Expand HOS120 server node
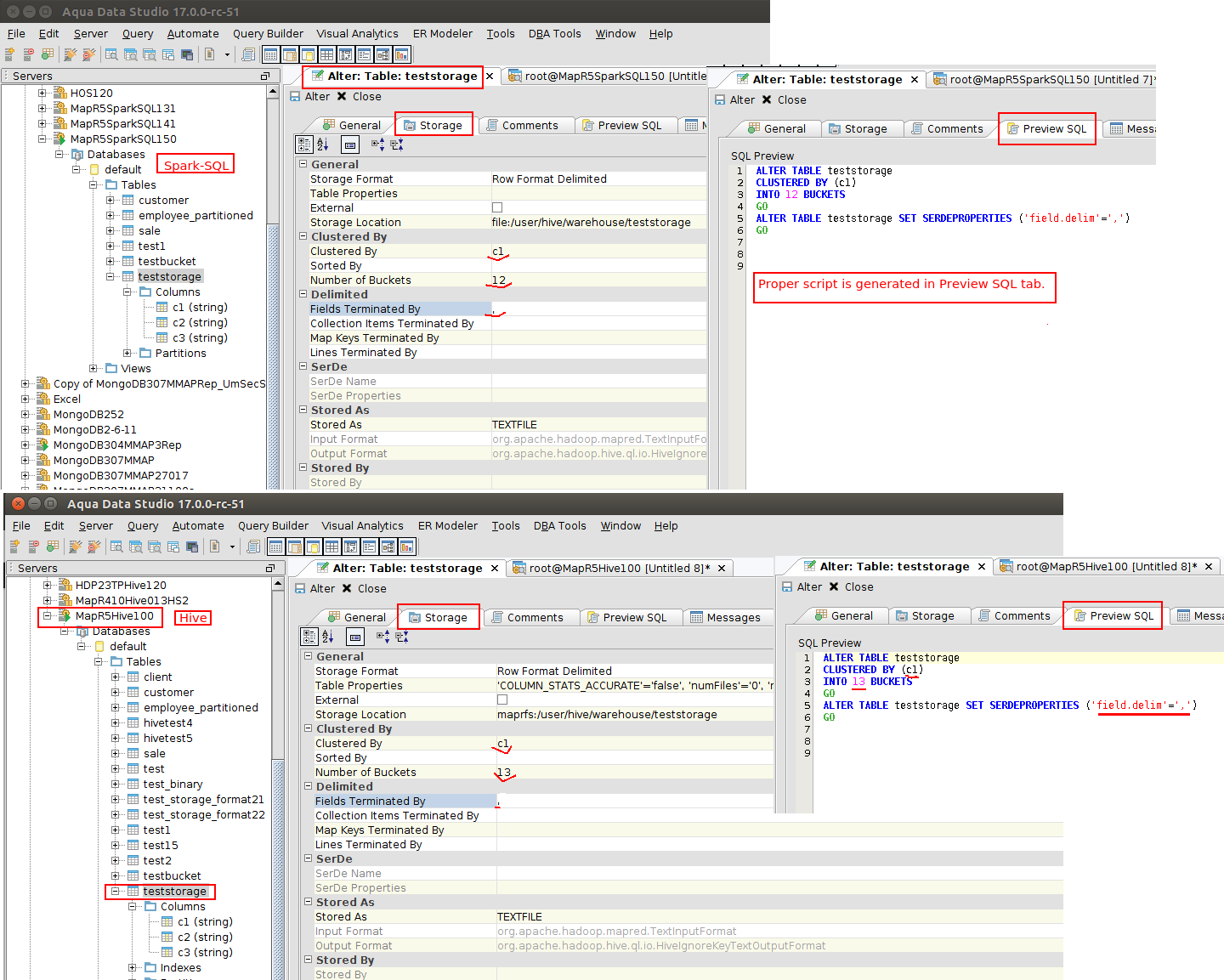The width and height of the screenshot is (1224, 980). coord(42,93)
